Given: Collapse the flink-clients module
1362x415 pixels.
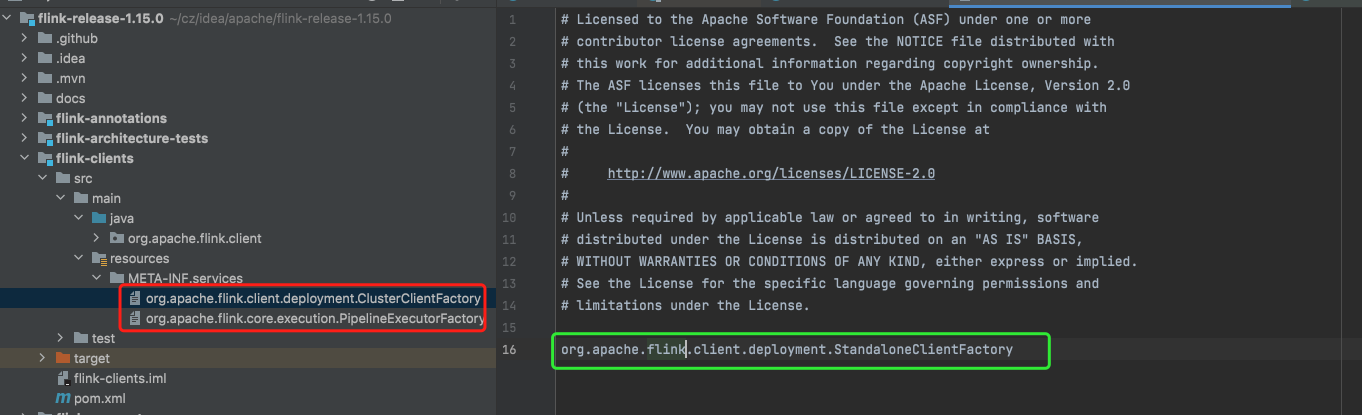Looking at the screenshot, I should (x=26, y=158).
